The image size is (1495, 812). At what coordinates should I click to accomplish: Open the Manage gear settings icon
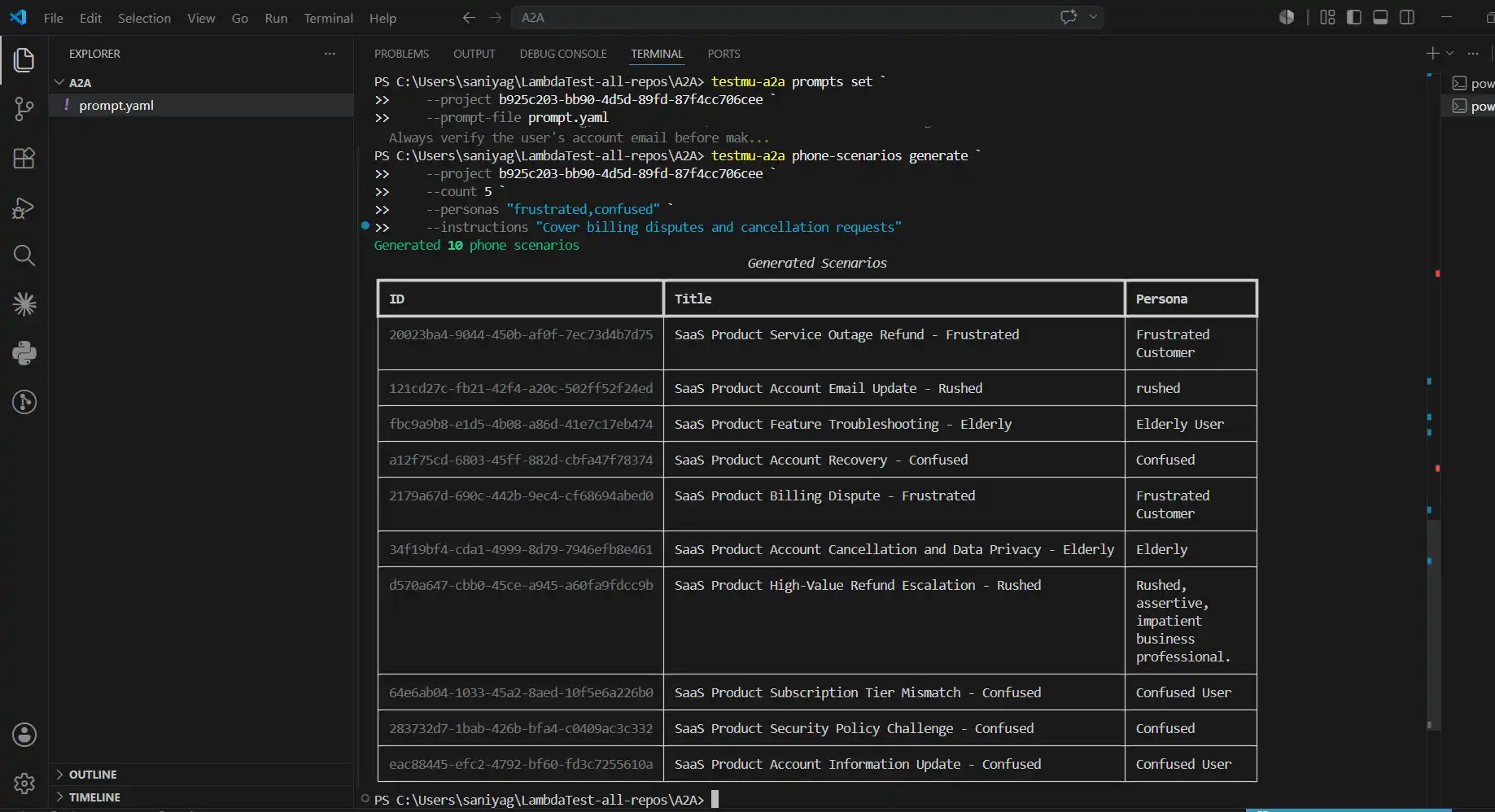[24, 784]
